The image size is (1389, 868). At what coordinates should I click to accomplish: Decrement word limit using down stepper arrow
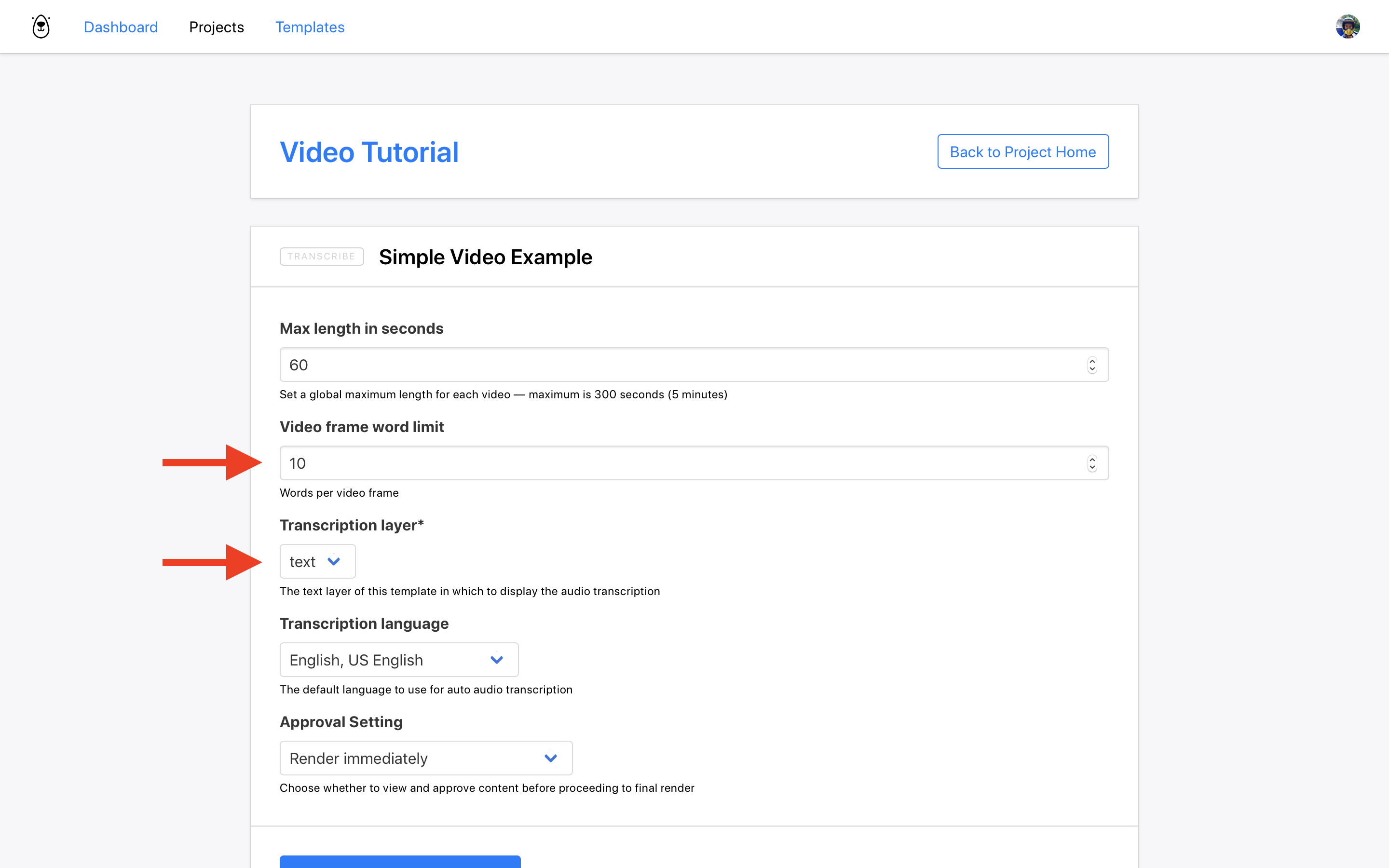(x=1092, y=467)
